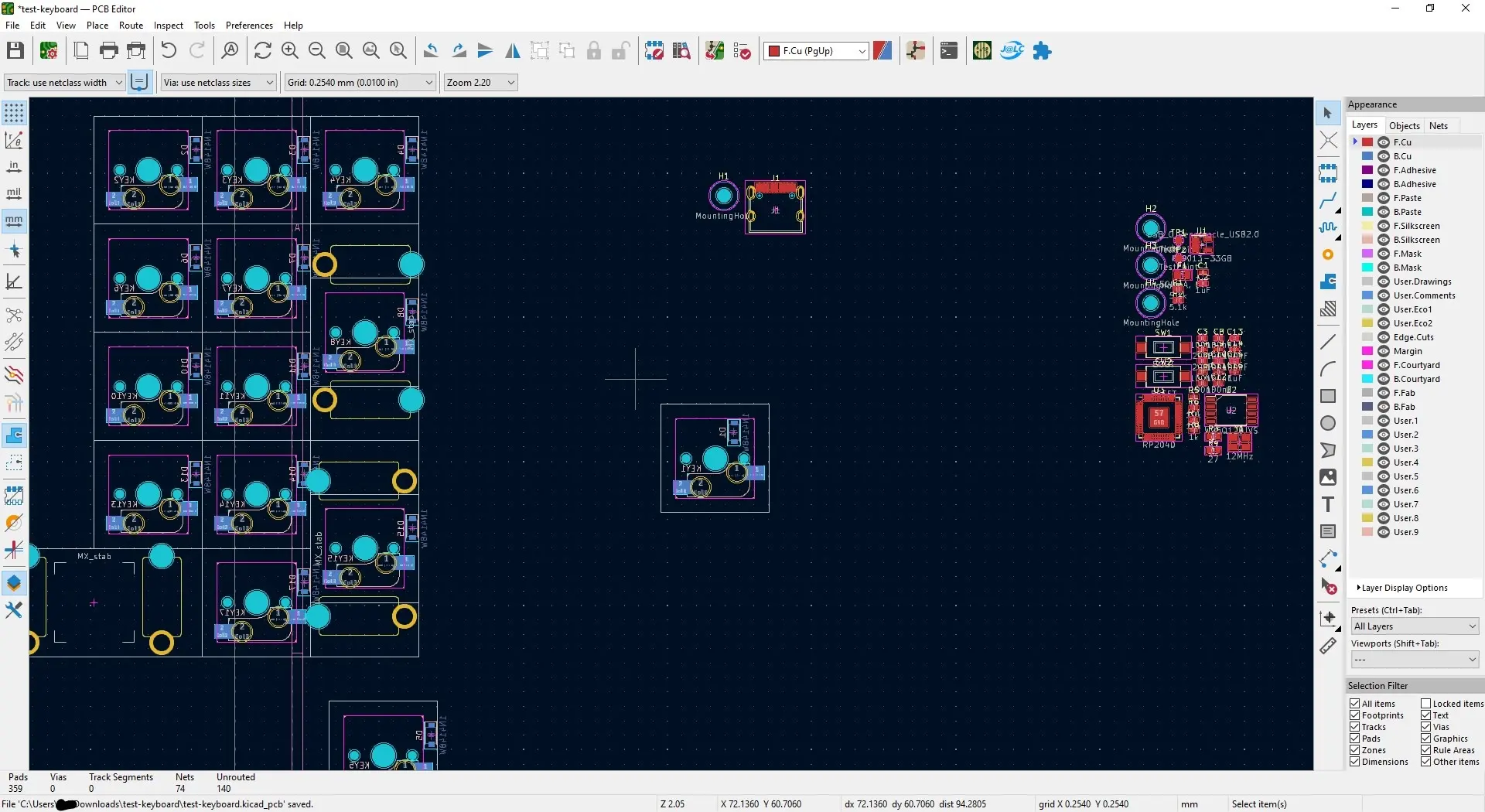Lock selected items with the padlock icon

[x=594, y=51]
